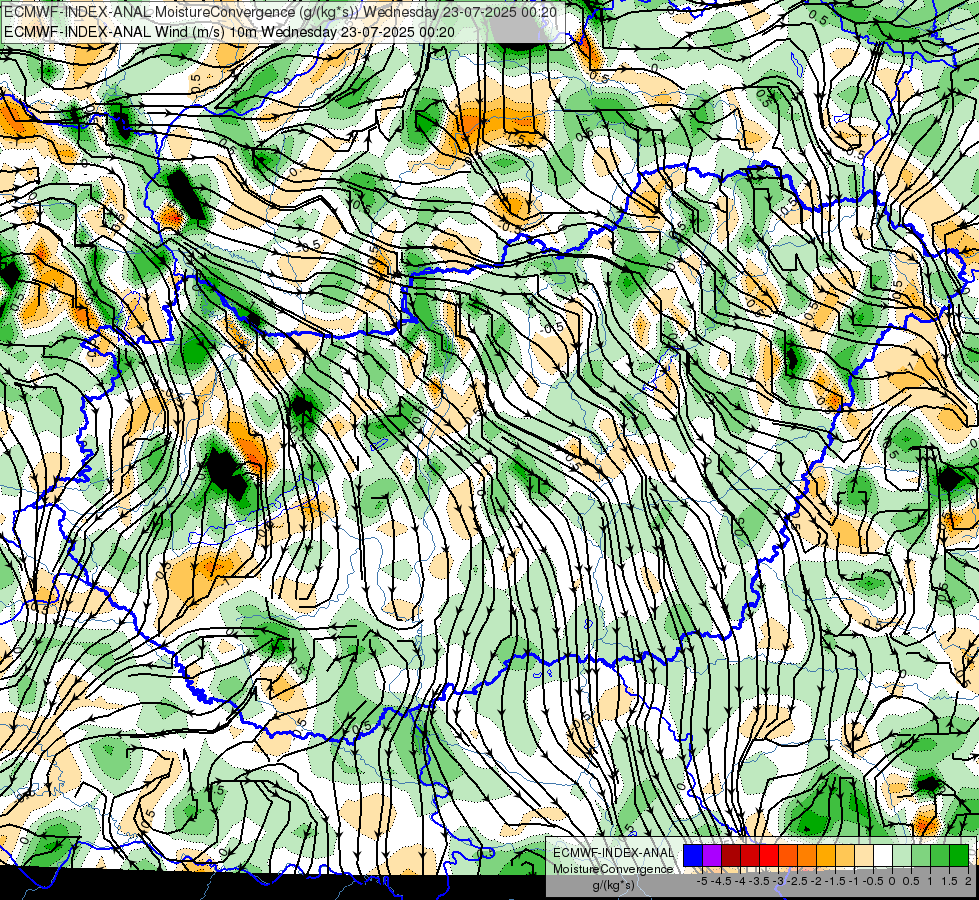Click the g/(kg*s) unit label in legend
Image resolution: width=979 pixels, height=900 pixels.
(x=614, y=886)
